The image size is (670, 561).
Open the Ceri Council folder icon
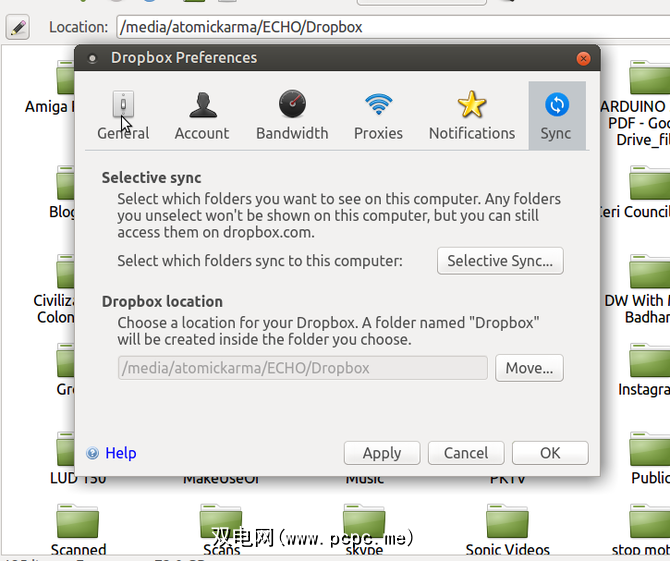pyautogui.click(x=649, y=182)
